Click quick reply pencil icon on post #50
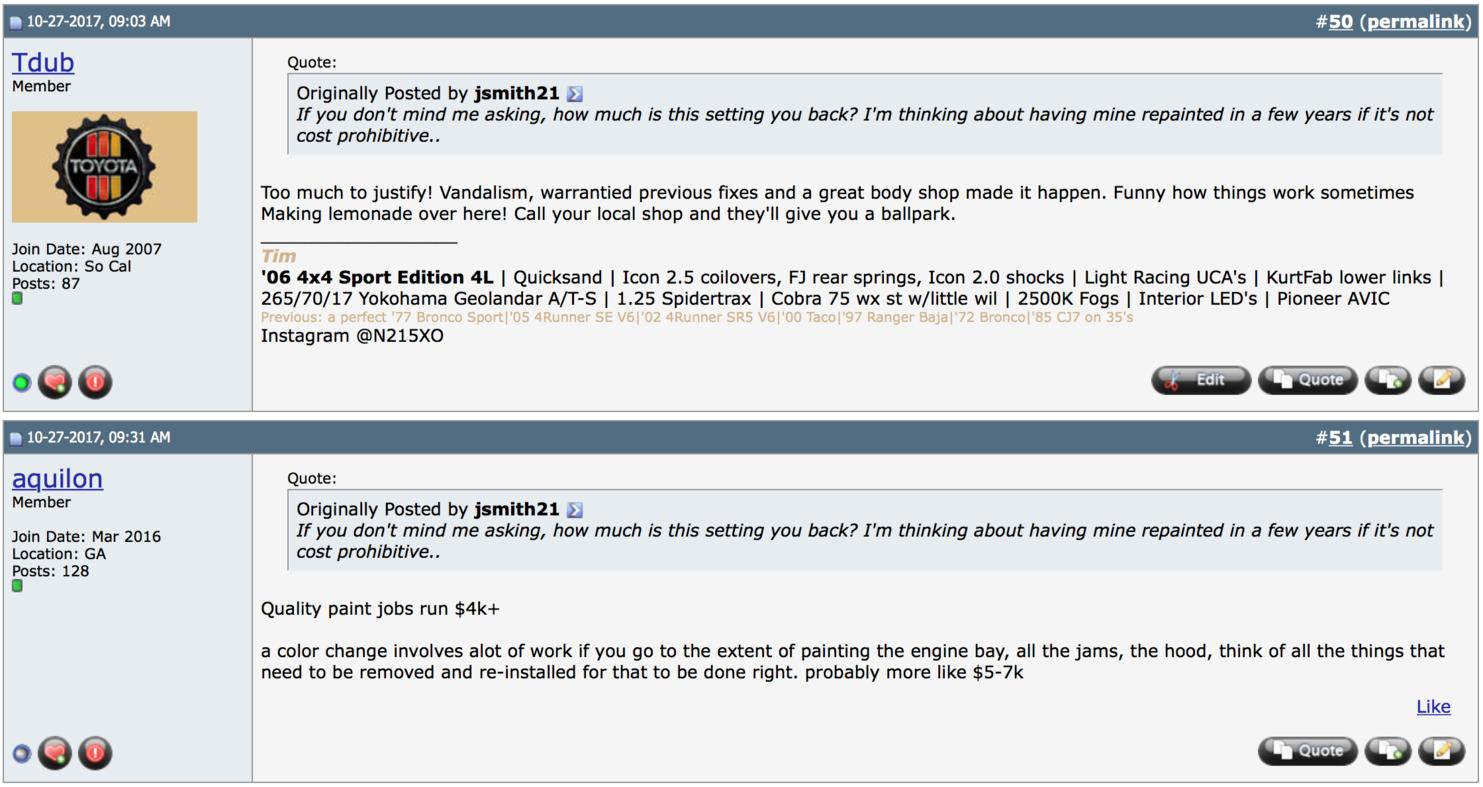Screen dimensions: 1483x787 click(x=1441, y=380)
